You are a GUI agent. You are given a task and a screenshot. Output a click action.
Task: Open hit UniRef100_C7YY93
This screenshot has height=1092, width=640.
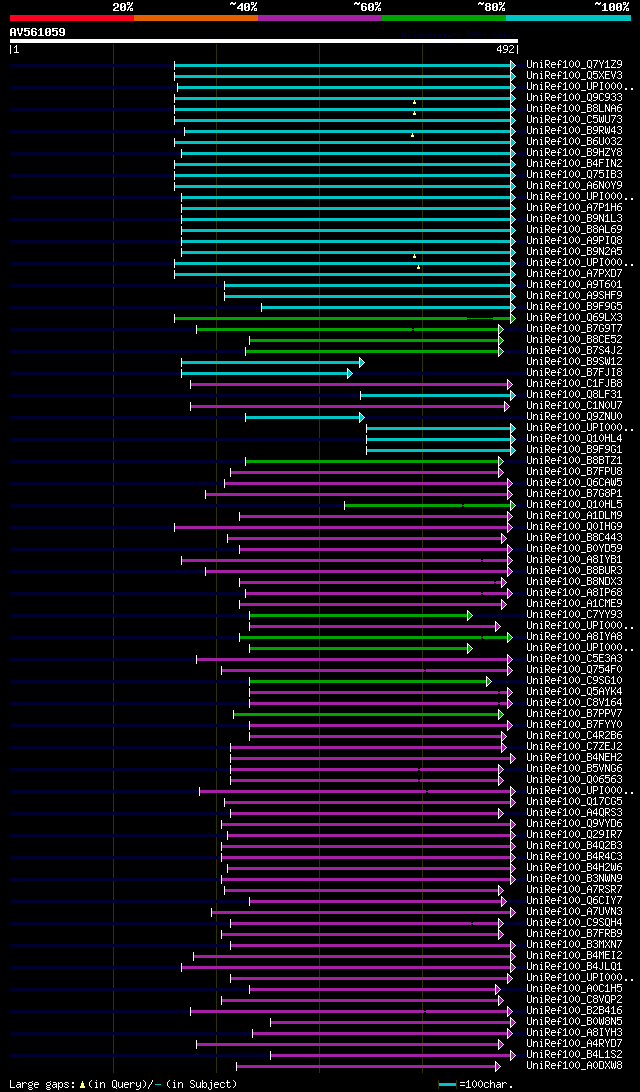point(575,615)
